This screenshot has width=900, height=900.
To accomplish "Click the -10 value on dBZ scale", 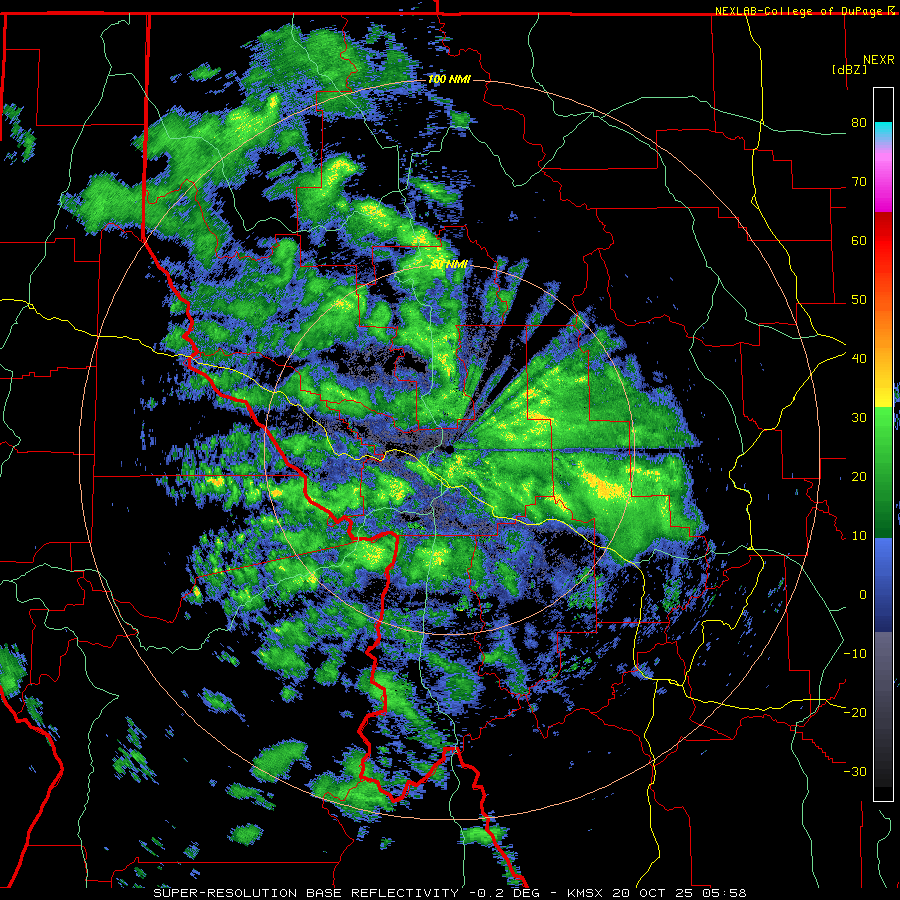I will click(855, 653).
